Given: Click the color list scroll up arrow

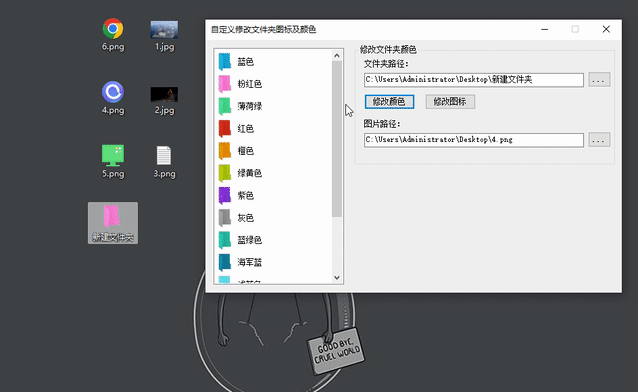Looking at the screenshot, I should 337,55.
